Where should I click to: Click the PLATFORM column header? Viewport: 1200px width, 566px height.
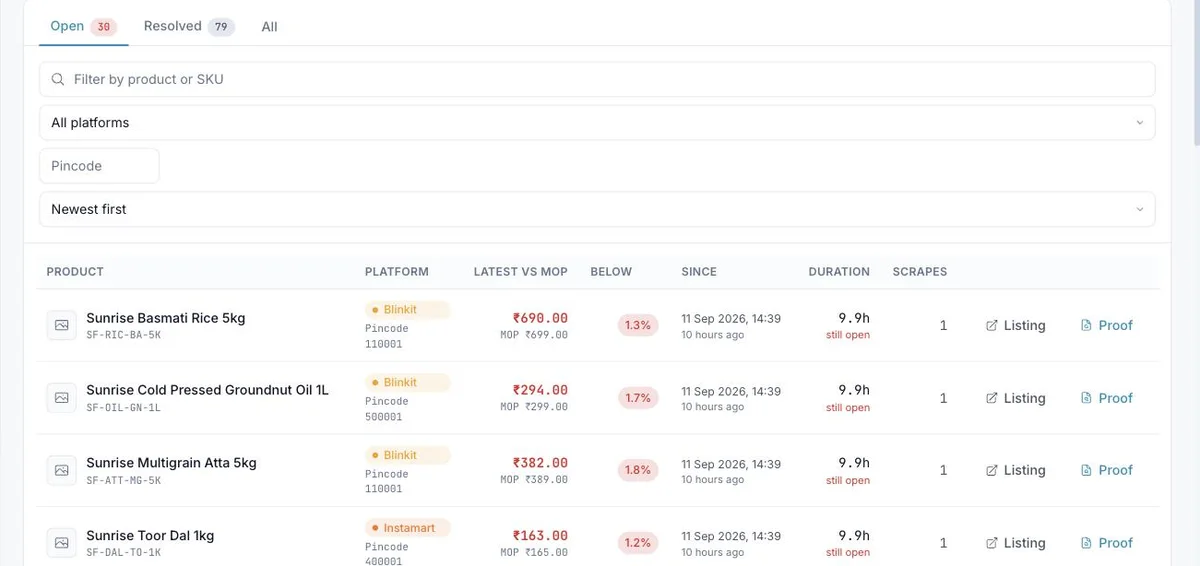[397, 272]
